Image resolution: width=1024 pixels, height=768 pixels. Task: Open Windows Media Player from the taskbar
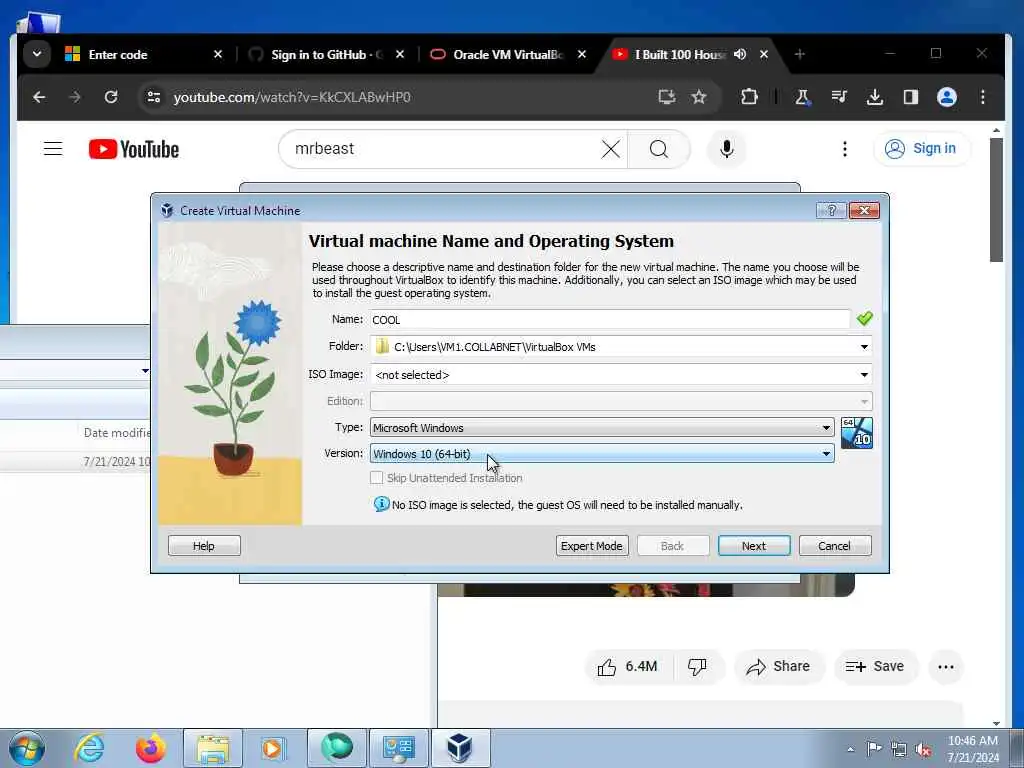point(272,748)
